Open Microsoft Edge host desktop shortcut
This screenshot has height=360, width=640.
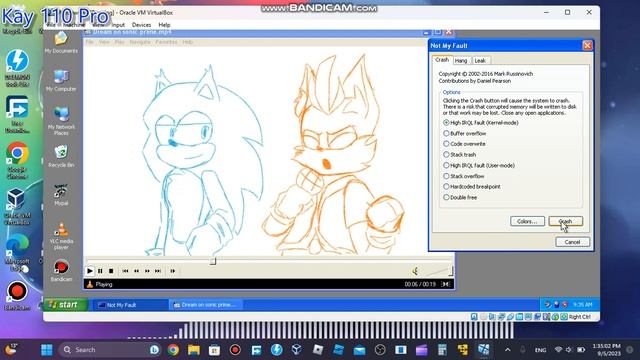17,252
